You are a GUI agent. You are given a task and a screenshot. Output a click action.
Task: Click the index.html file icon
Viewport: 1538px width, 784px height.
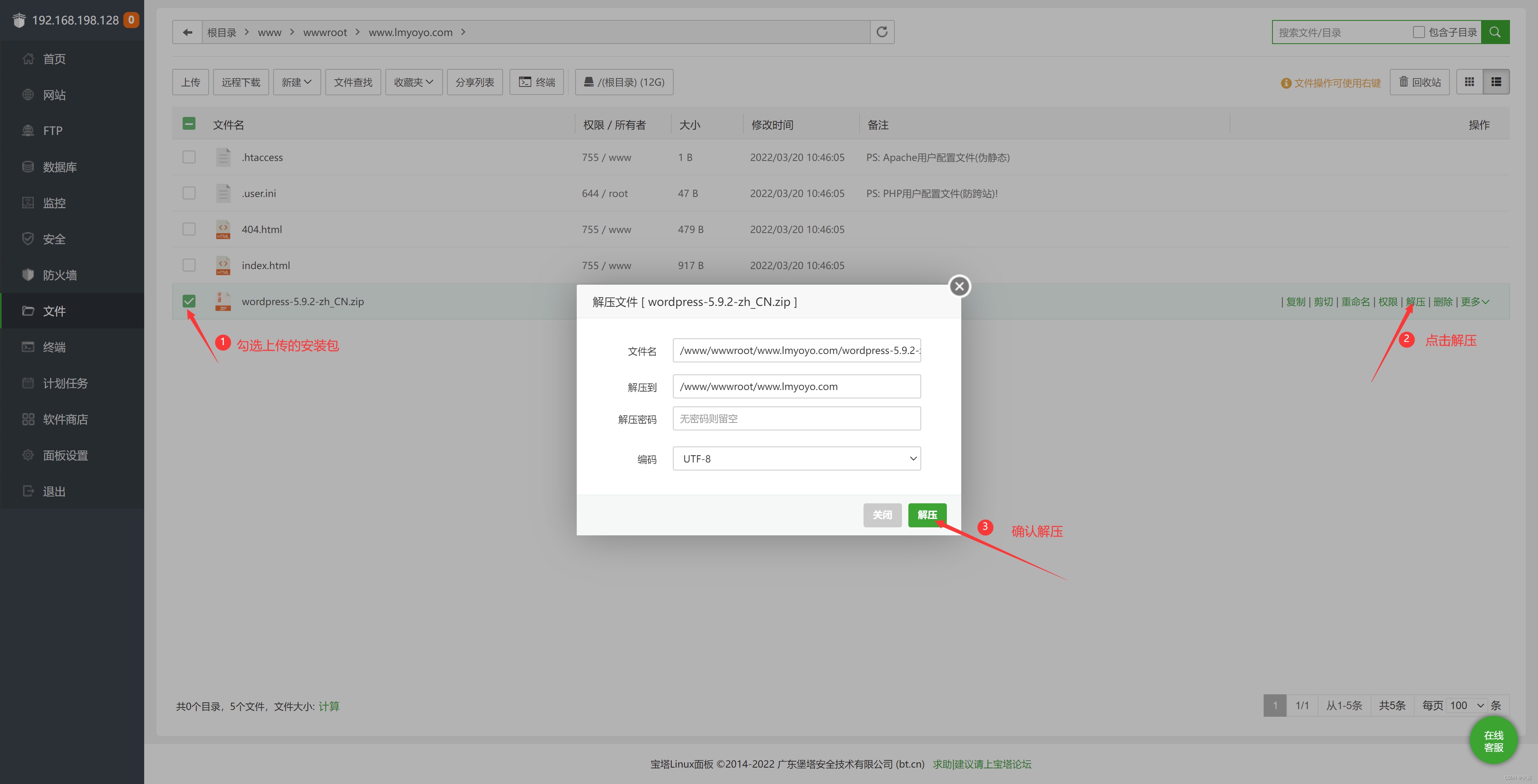click(x=223, y=265)
